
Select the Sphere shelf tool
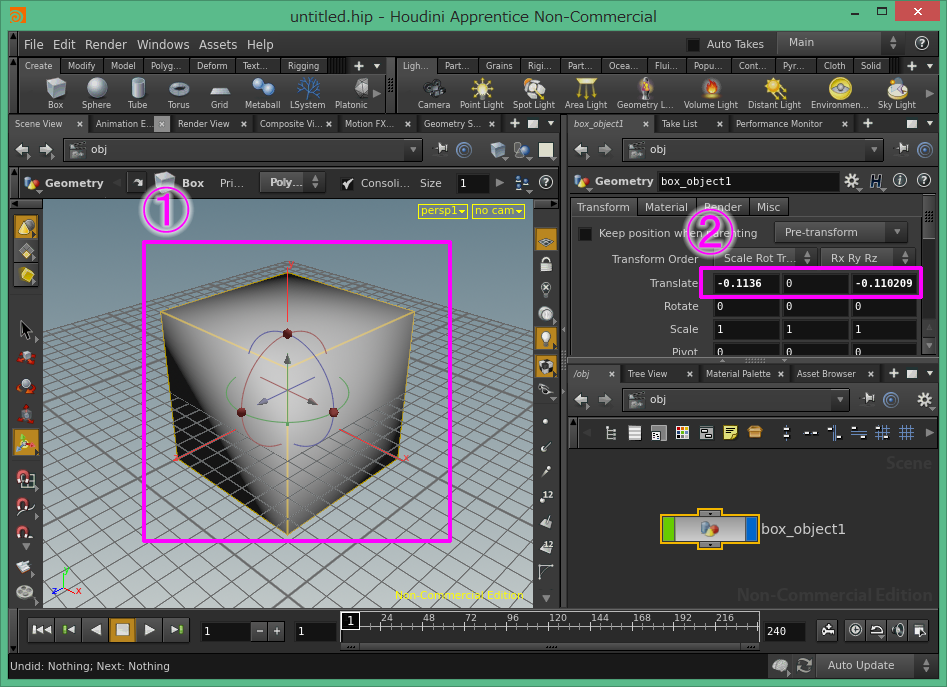97,92
